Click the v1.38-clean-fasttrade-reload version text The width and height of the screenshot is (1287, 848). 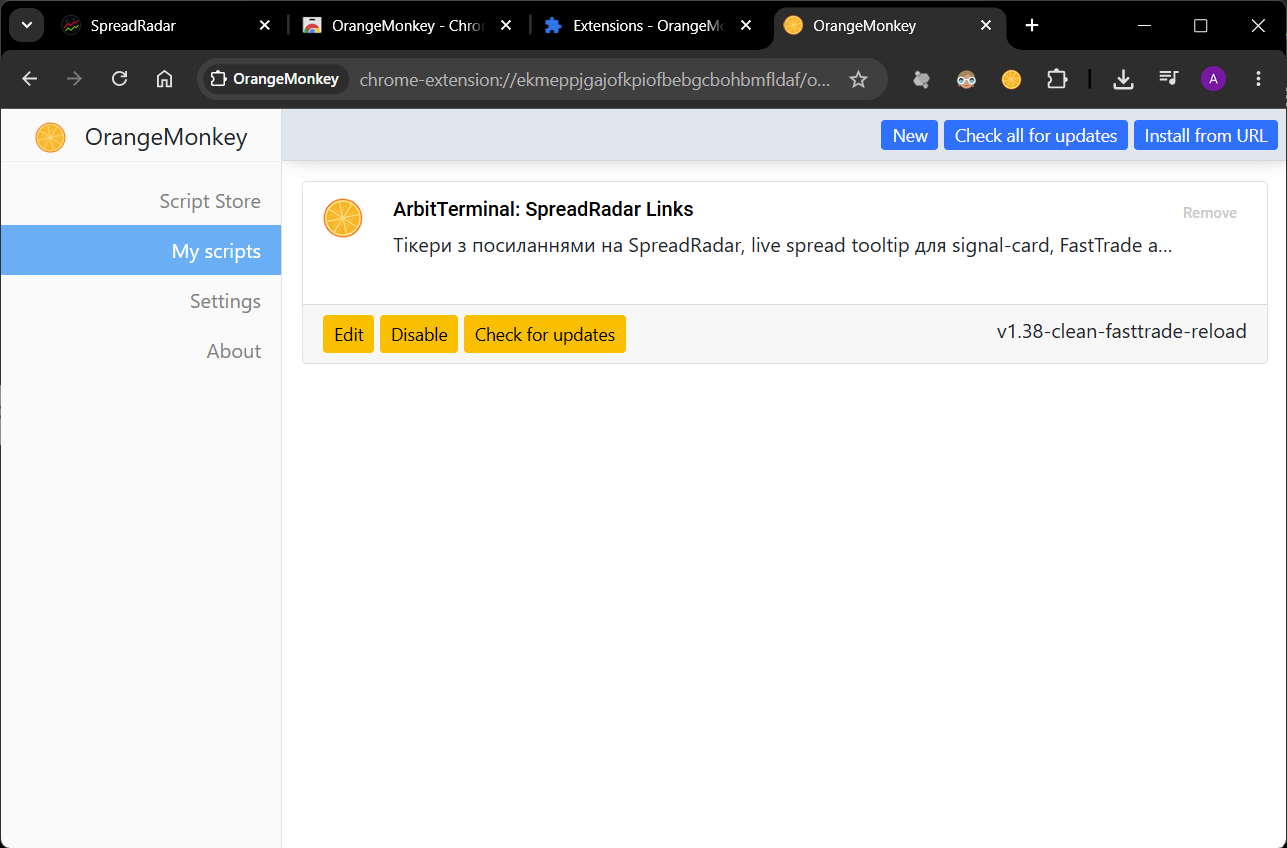[1122, 331]
